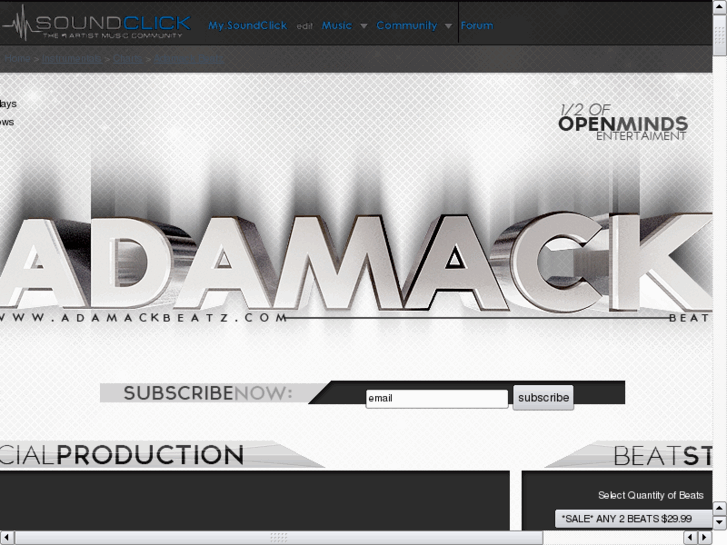Open the Community menu

[x=407, y=26]
